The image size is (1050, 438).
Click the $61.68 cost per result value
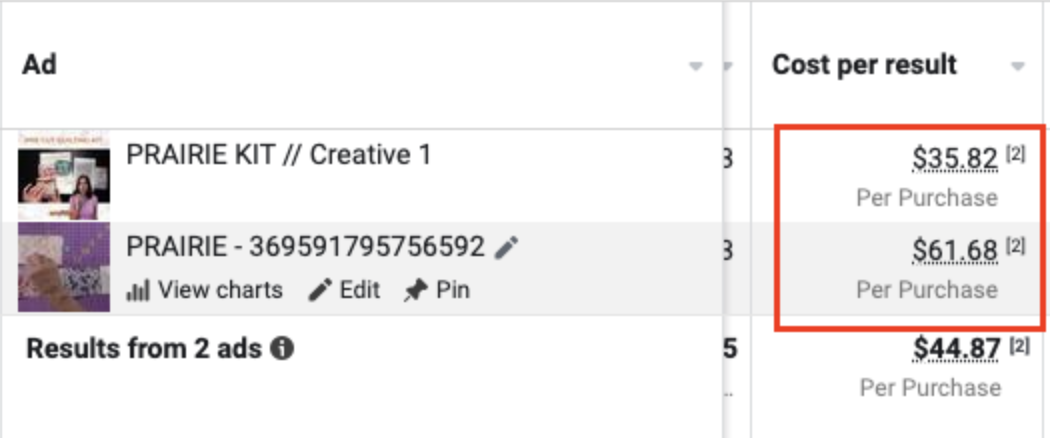coord(955,251)
